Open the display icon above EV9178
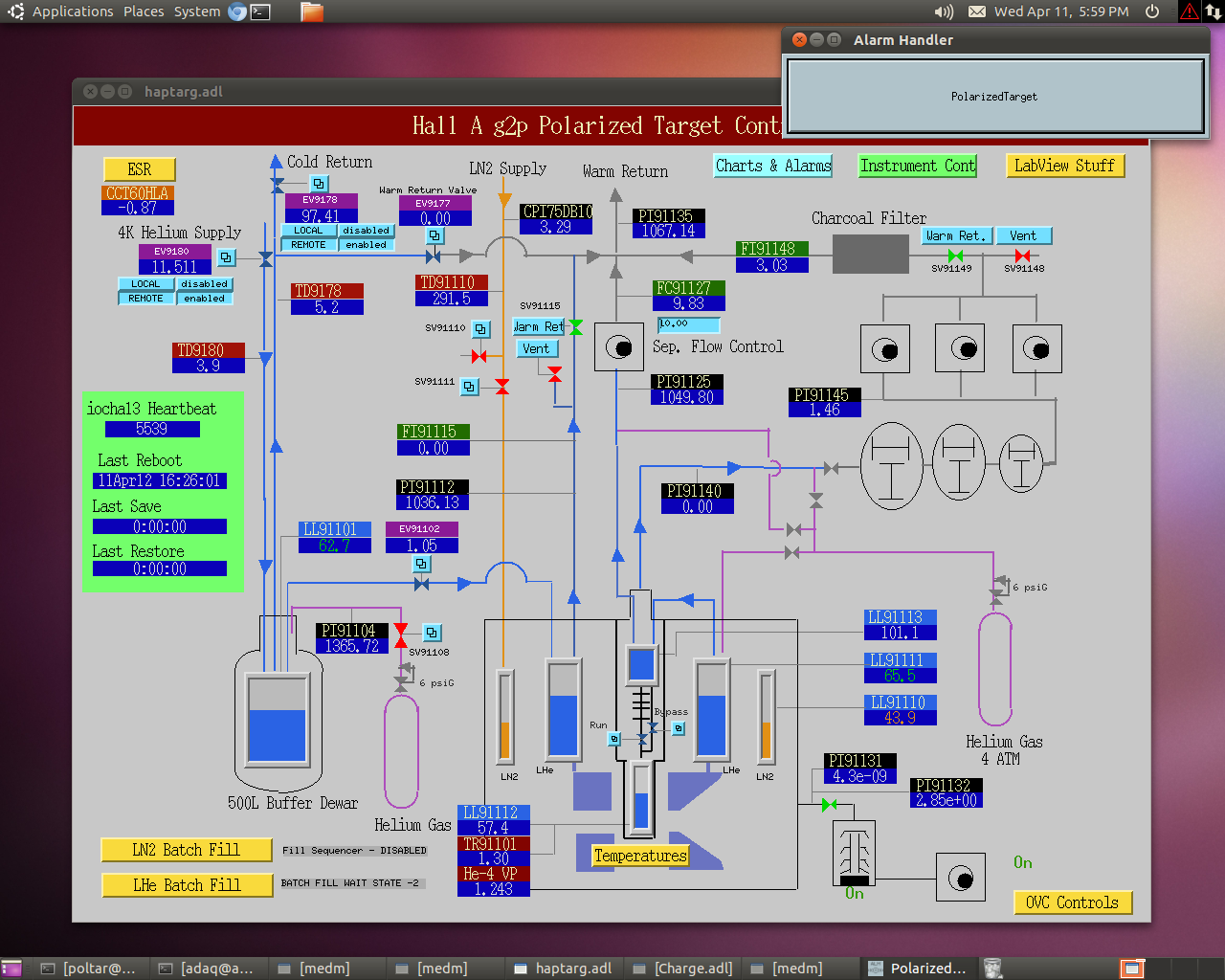 (x=320, y=184)
